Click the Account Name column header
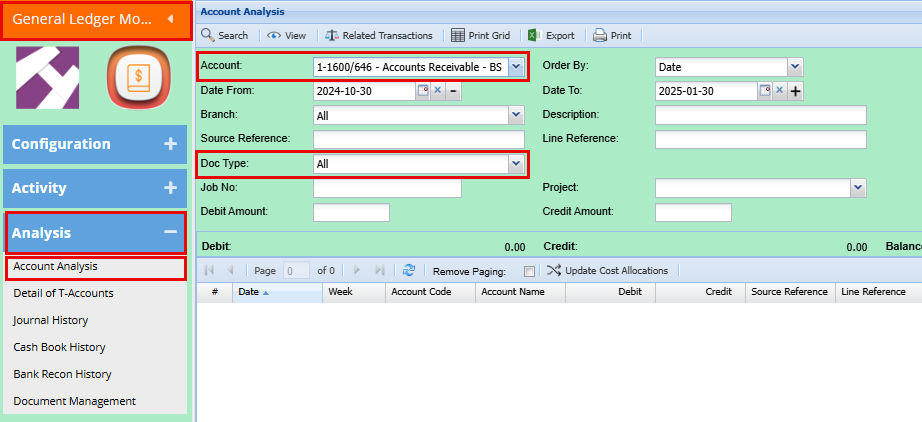This screenshot has width=922, height=422. [x=520, y=292]
